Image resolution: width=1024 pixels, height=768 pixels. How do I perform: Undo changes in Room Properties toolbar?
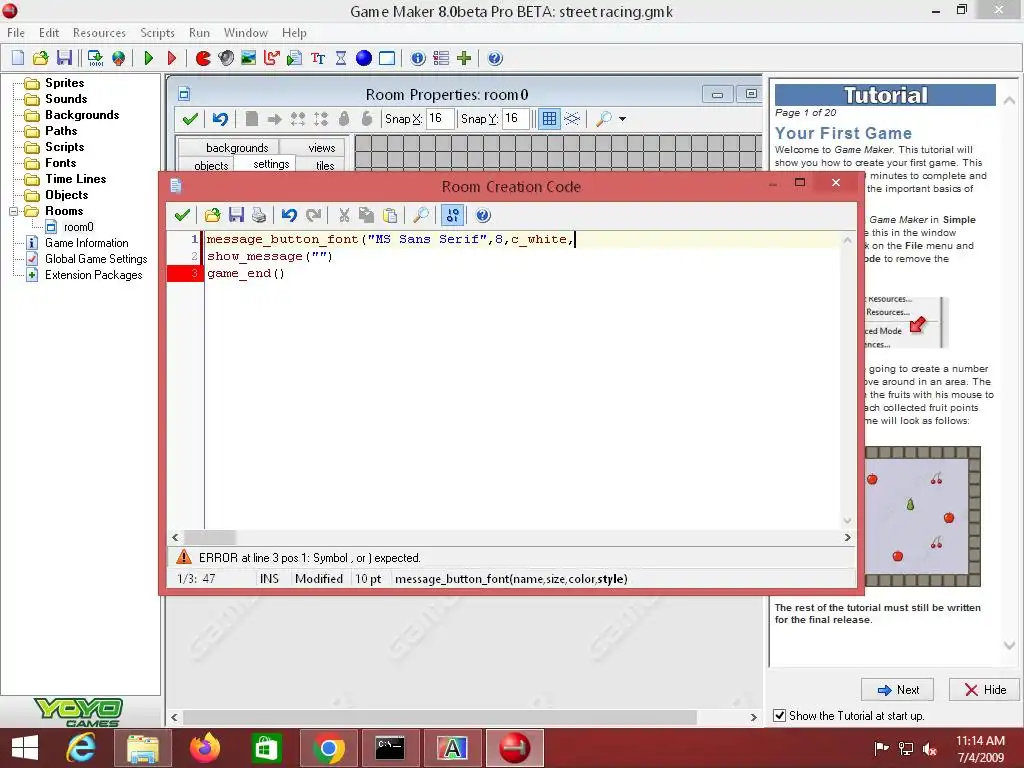pyautogui.click(x=220, y=119)
